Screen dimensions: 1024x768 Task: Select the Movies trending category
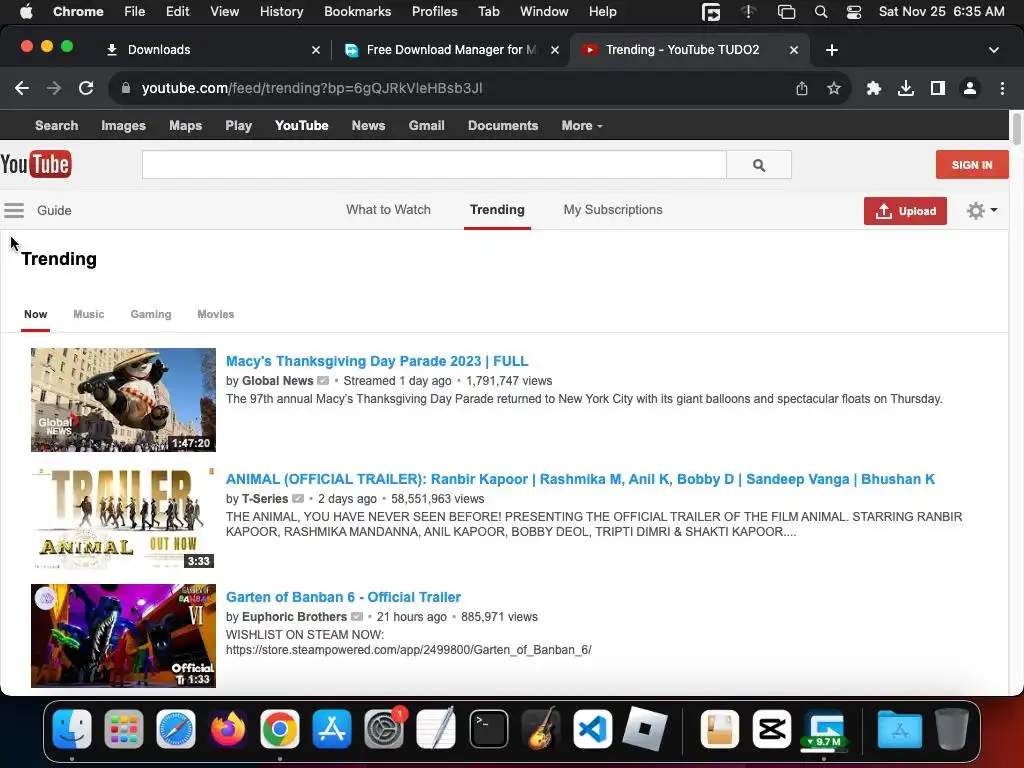coord(216,314)
